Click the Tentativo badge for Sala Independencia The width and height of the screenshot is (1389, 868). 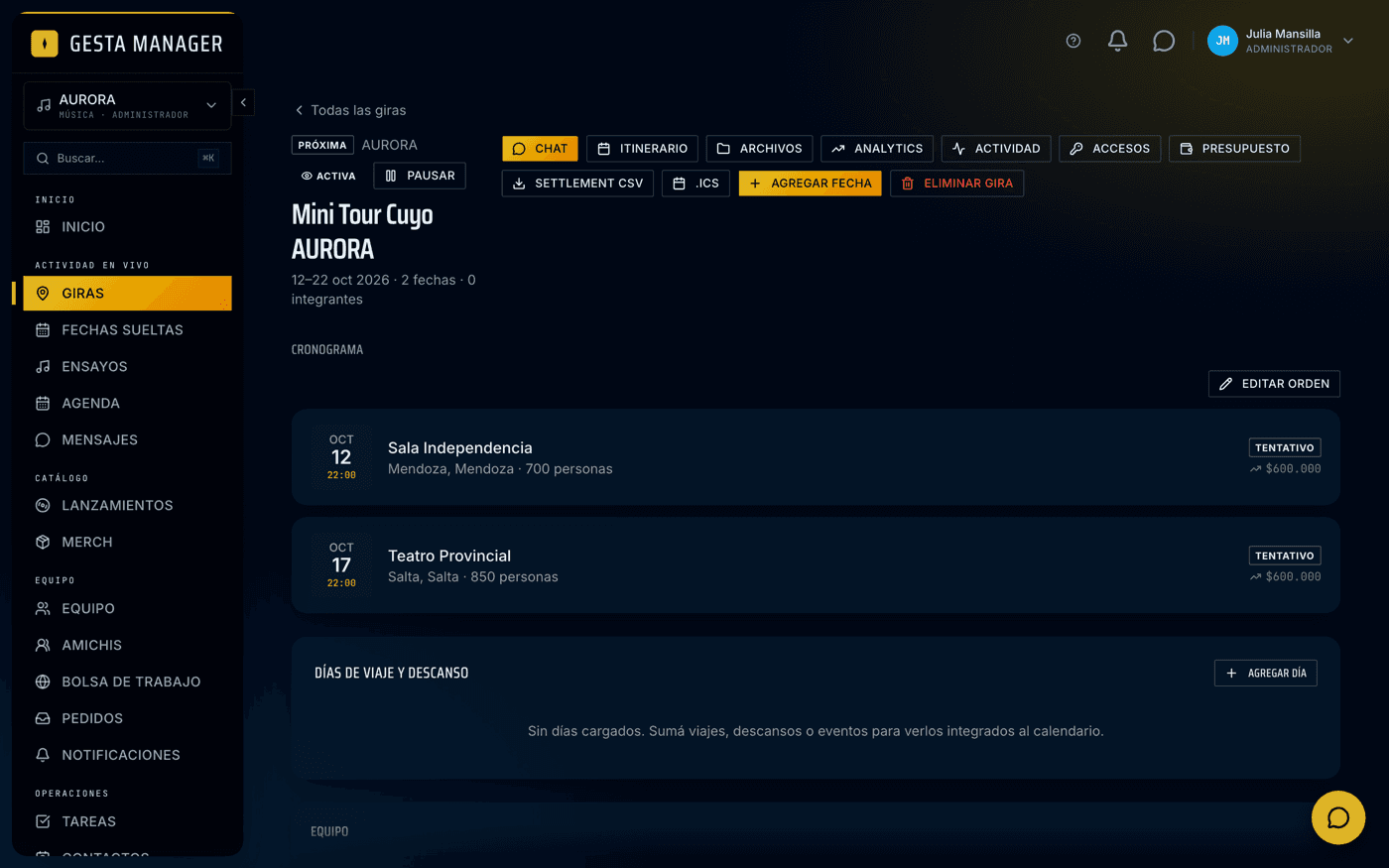(x=1285, y=448)
